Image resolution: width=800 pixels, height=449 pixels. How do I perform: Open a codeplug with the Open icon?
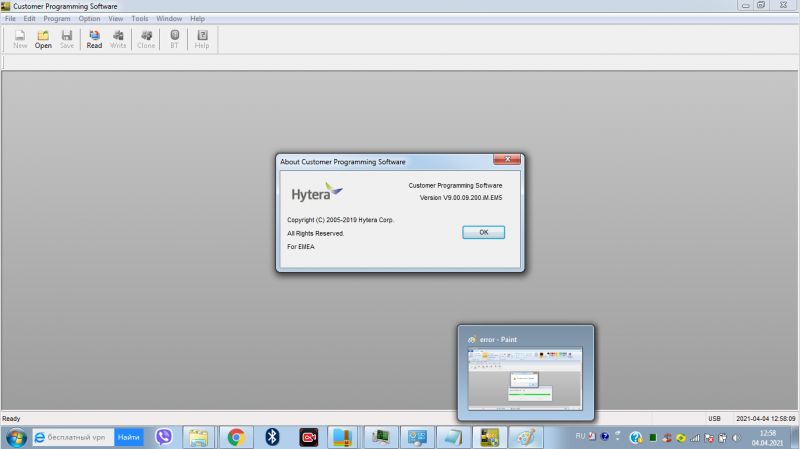tap(43, 39)
